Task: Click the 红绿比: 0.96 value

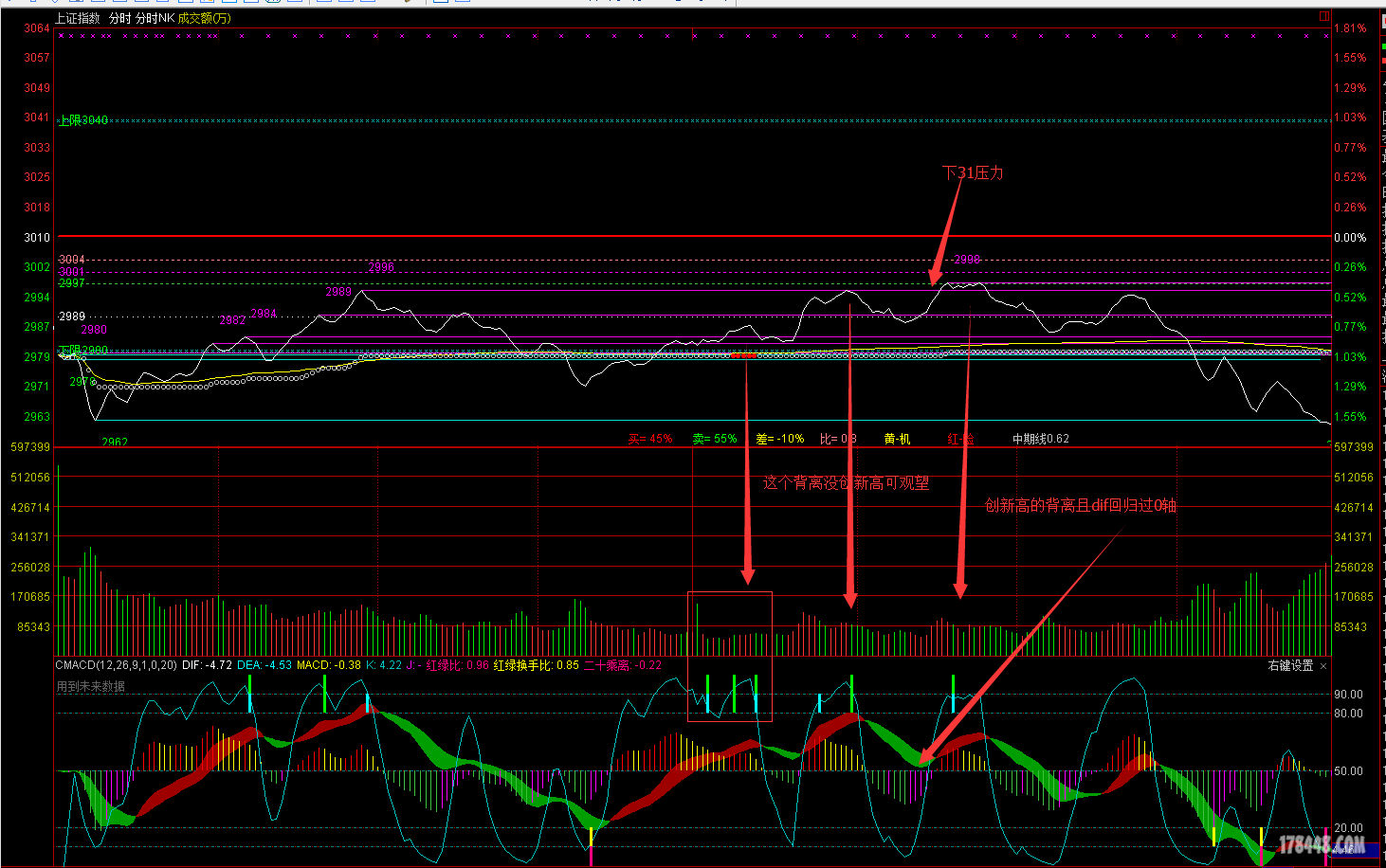Action: 458,665
